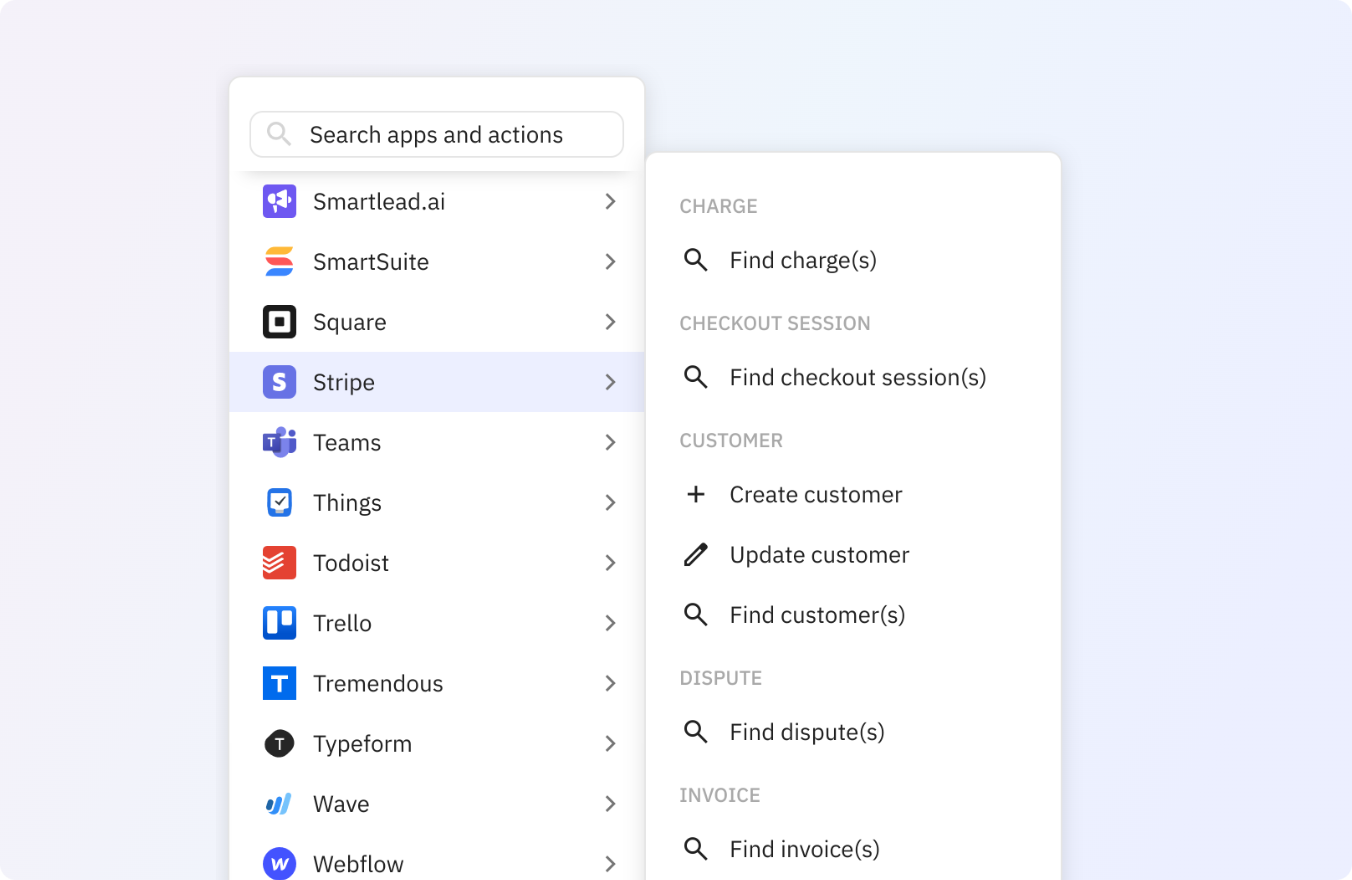Expand the SmartSuite chevron arrow
The image size is (1352, 880).
[610, 262]
